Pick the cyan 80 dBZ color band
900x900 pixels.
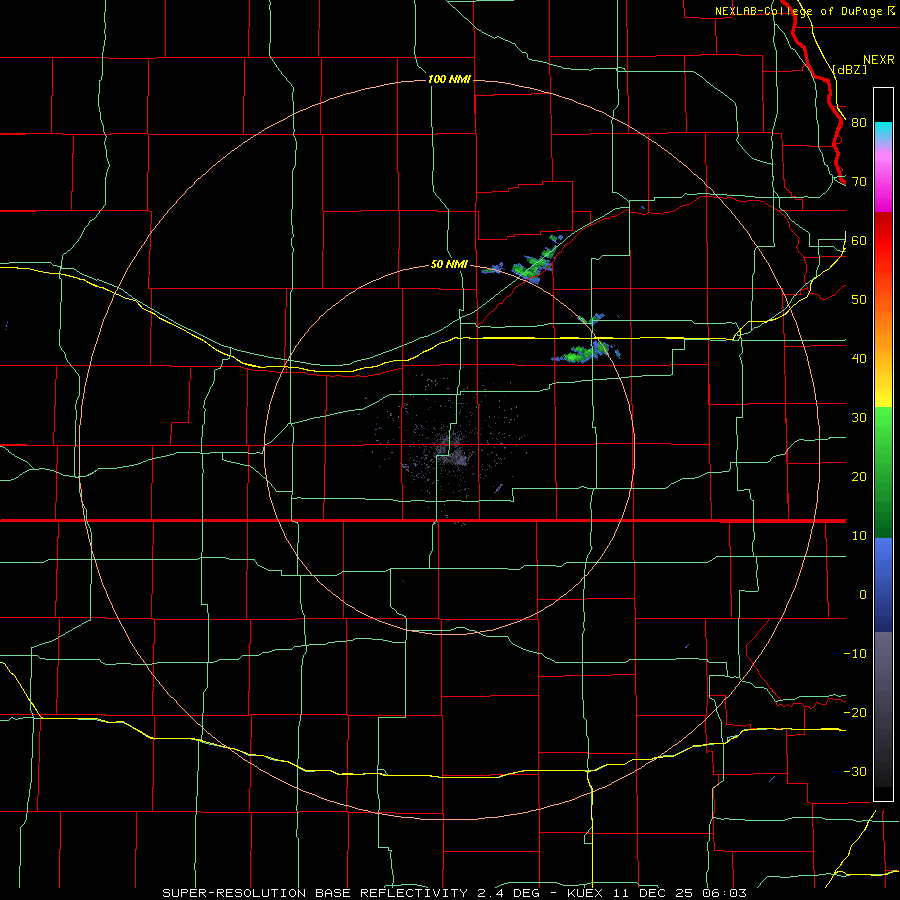(883, 133)
